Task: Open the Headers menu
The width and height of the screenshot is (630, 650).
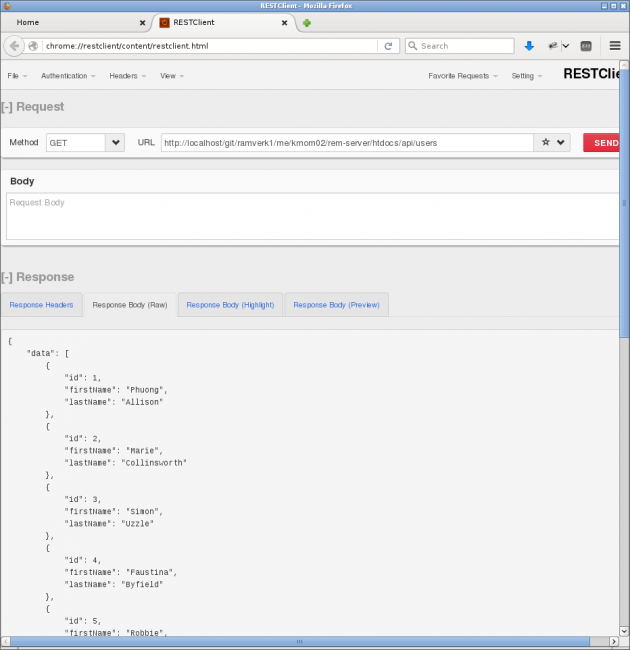Action: tap(128, 76)
